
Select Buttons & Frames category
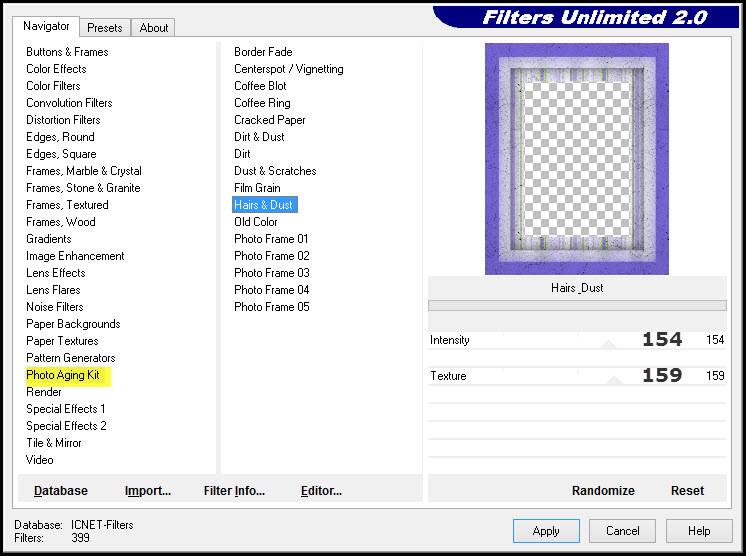(67, 52)
